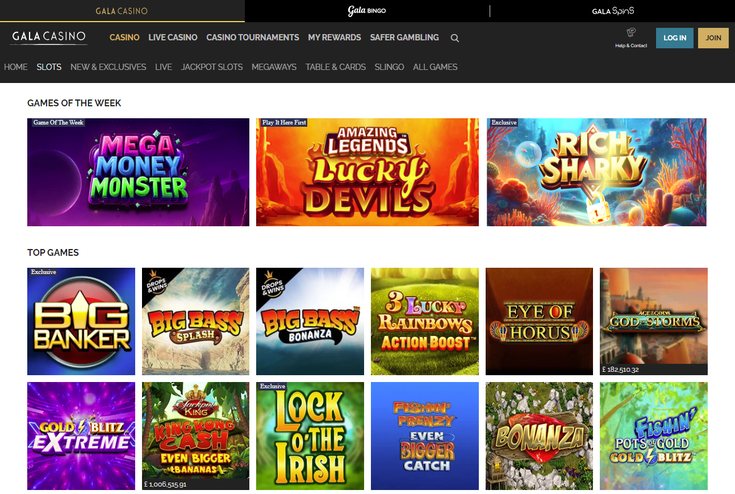735x494 pixels.
Task: Open CASINO TOURNAMENTS menu item
Action: click(x=252, y=37)
